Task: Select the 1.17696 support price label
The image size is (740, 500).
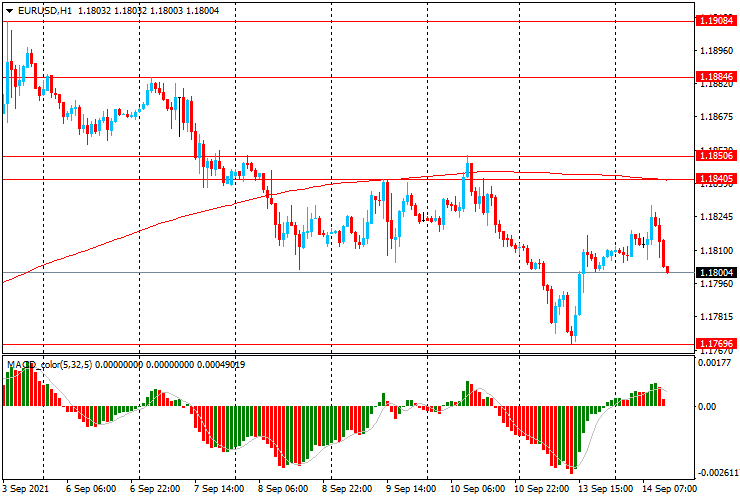Action: click(716, 344)
